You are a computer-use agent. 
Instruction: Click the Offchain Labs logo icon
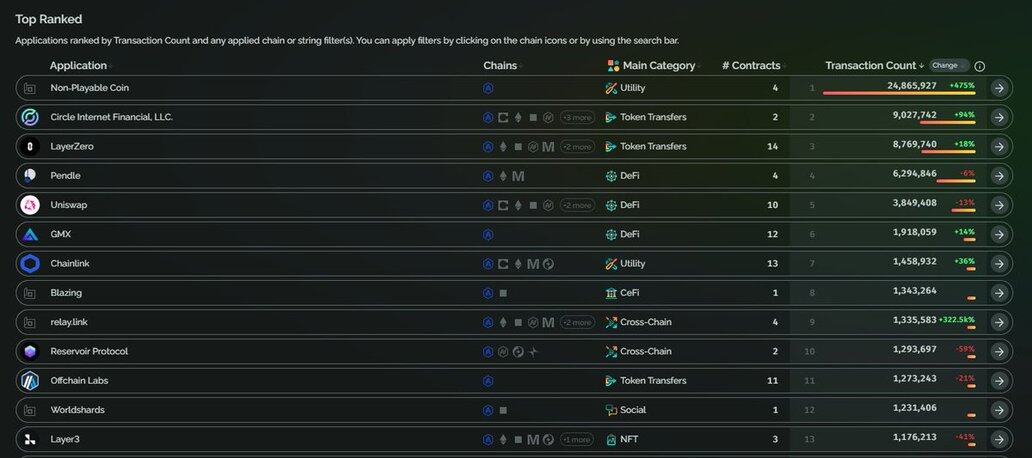30,381
